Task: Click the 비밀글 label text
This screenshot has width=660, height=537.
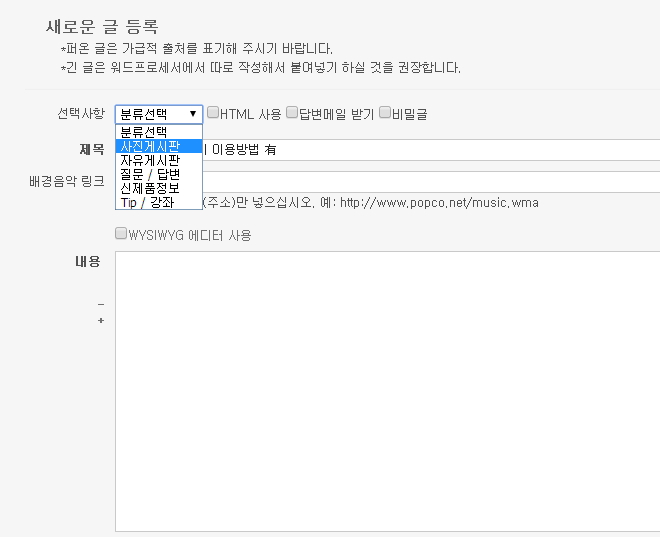Action: pyautogui.click(x=409, y=114)
